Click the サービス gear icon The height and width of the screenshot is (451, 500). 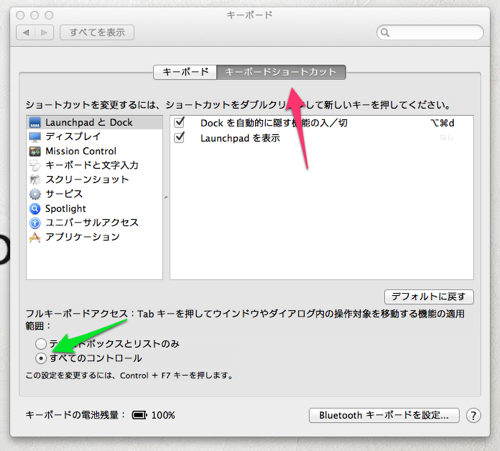point(35,194)
